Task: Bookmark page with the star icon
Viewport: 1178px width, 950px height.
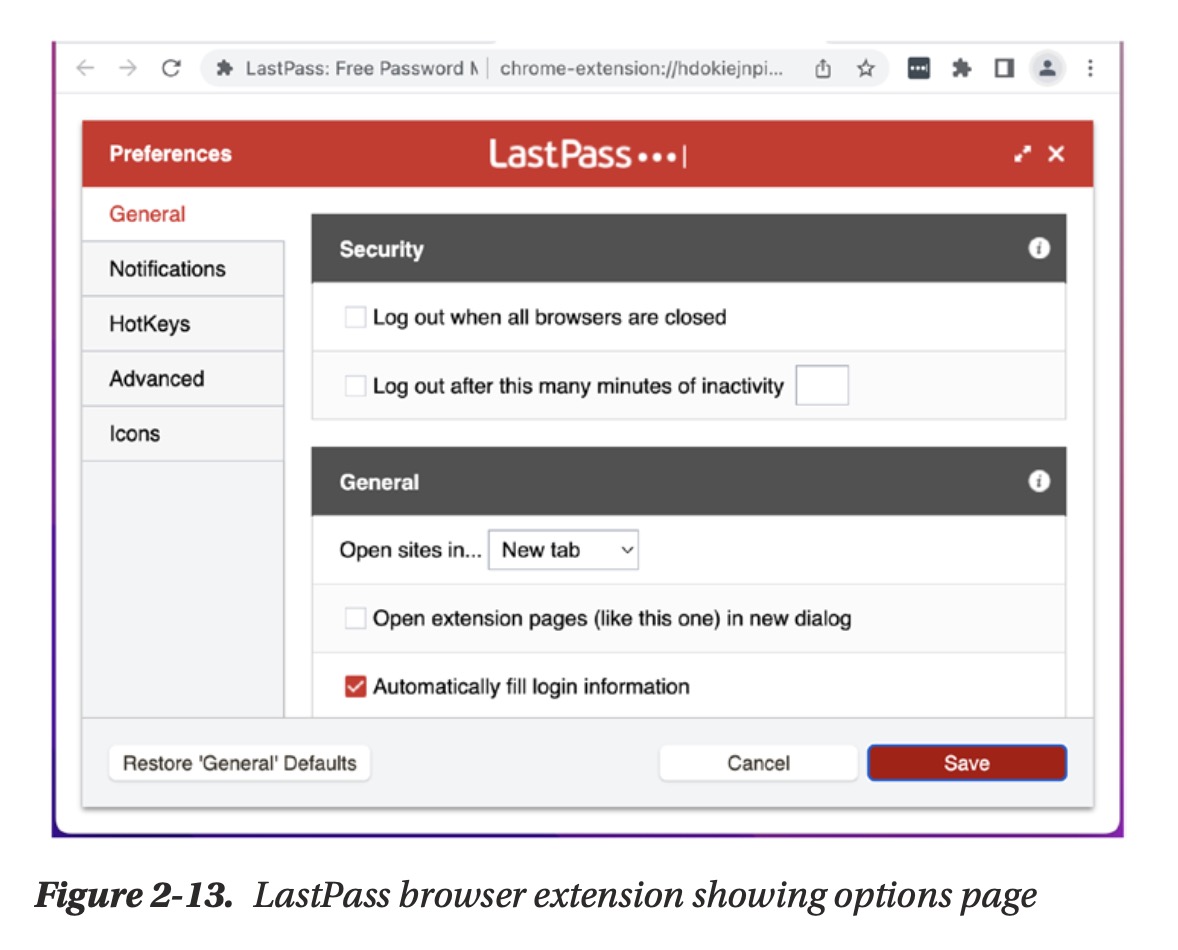Action: [866, 68]
